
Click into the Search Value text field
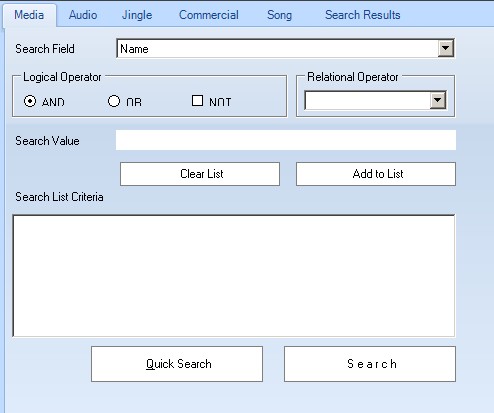(286, 140)
